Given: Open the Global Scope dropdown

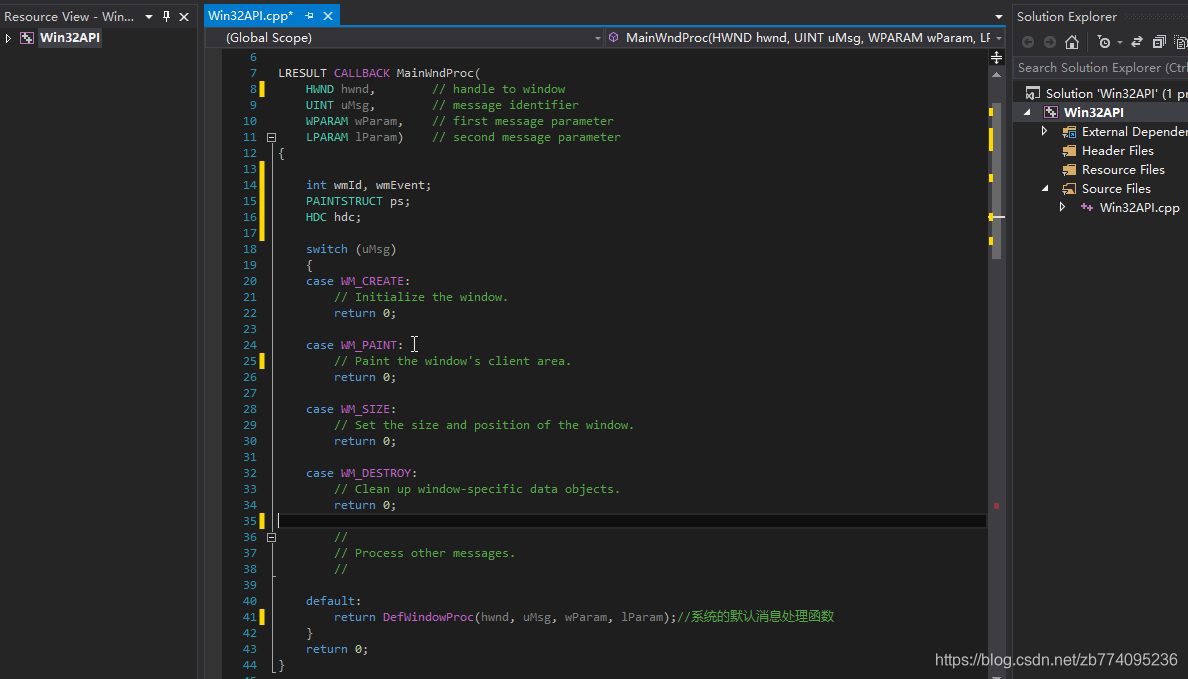Looking at the screenshot, I should pos(597,37).
